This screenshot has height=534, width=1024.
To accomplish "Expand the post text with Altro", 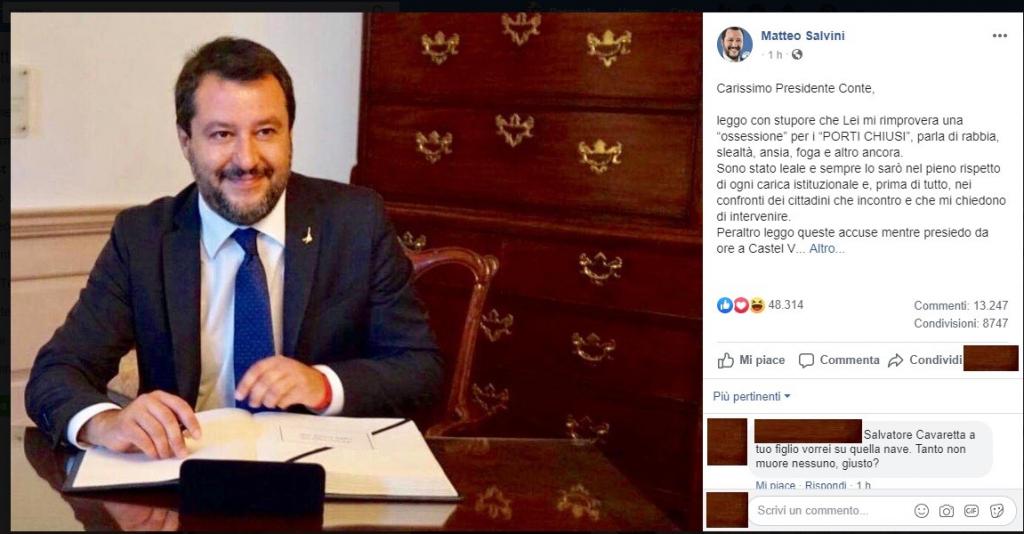I will tap(826, 249).
